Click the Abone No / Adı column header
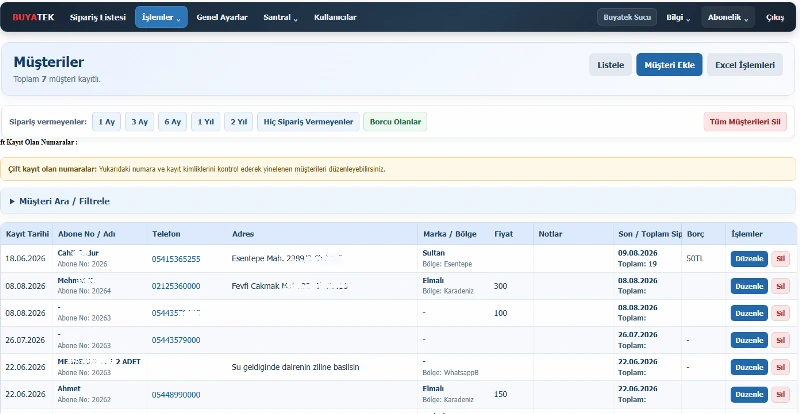The image size is (800, 414). pyautogui.click(x=87, y=234)
